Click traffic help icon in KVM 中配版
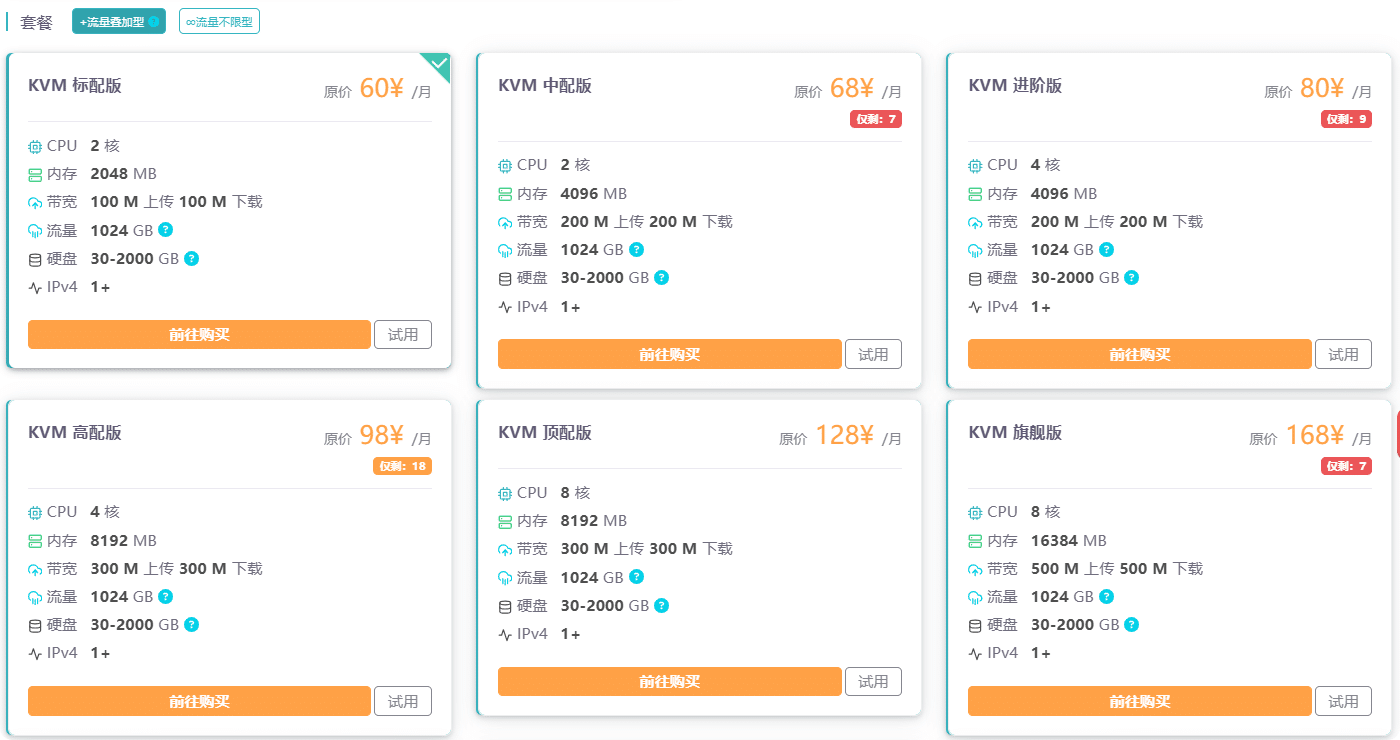The height and width of the screenshot is (740, 1400). point(636,250)
